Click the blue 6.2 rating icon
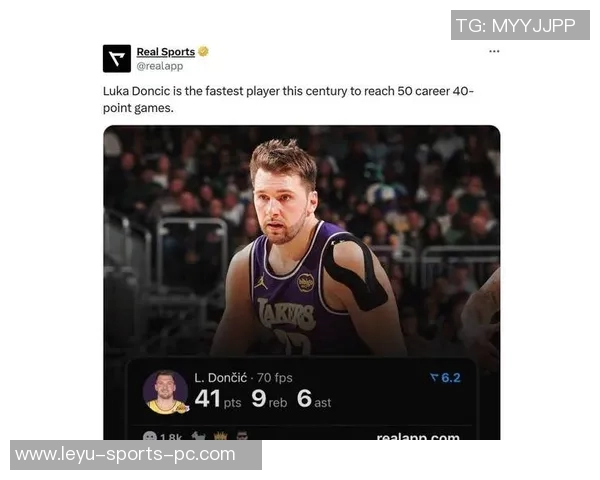The height and width of the screenshot is (480, 600). [x=445, y=378]
